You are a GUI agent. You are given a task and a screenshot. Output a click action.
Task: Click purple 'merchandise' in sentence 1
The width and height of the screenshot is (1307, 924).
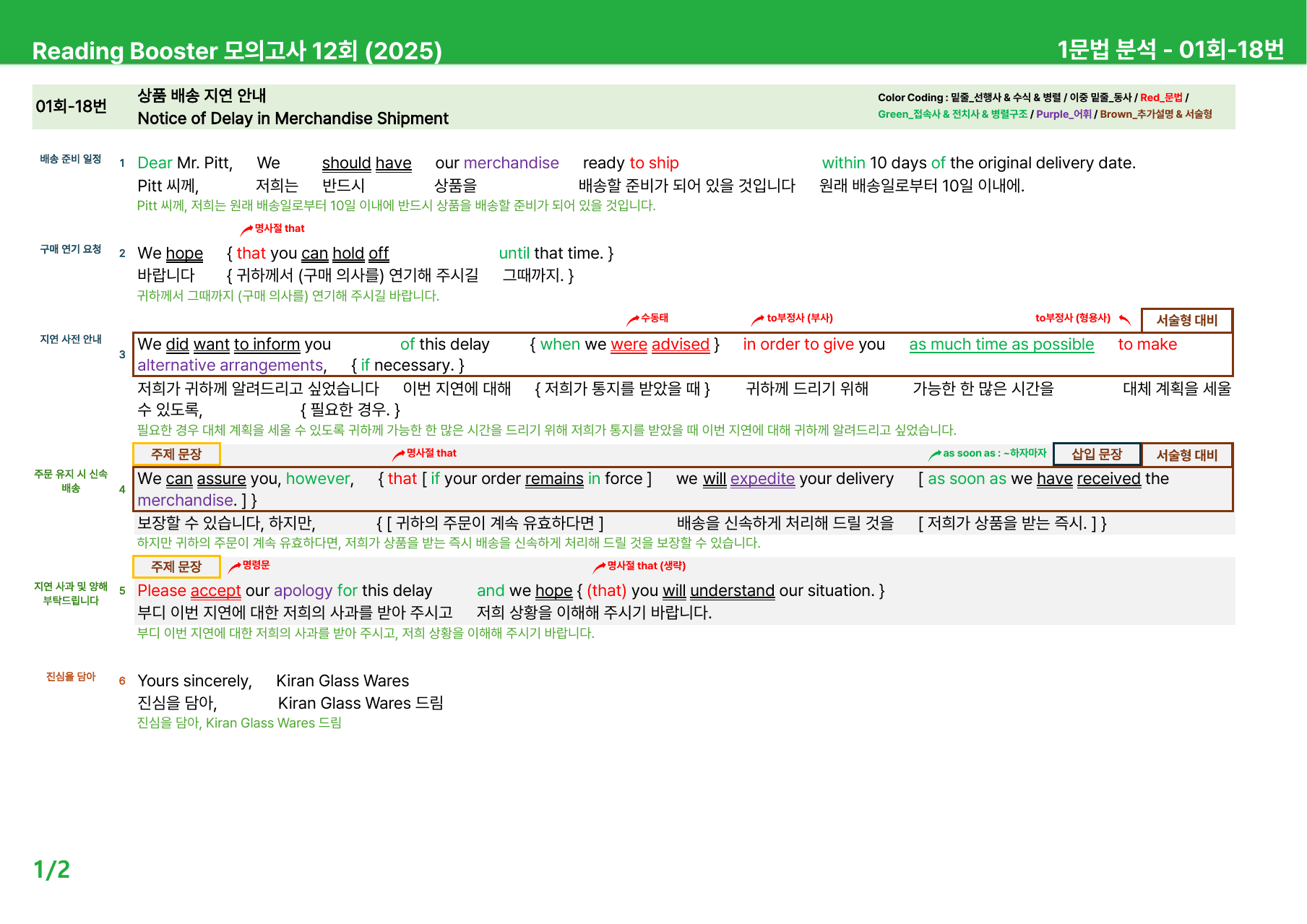coord(512,163)
